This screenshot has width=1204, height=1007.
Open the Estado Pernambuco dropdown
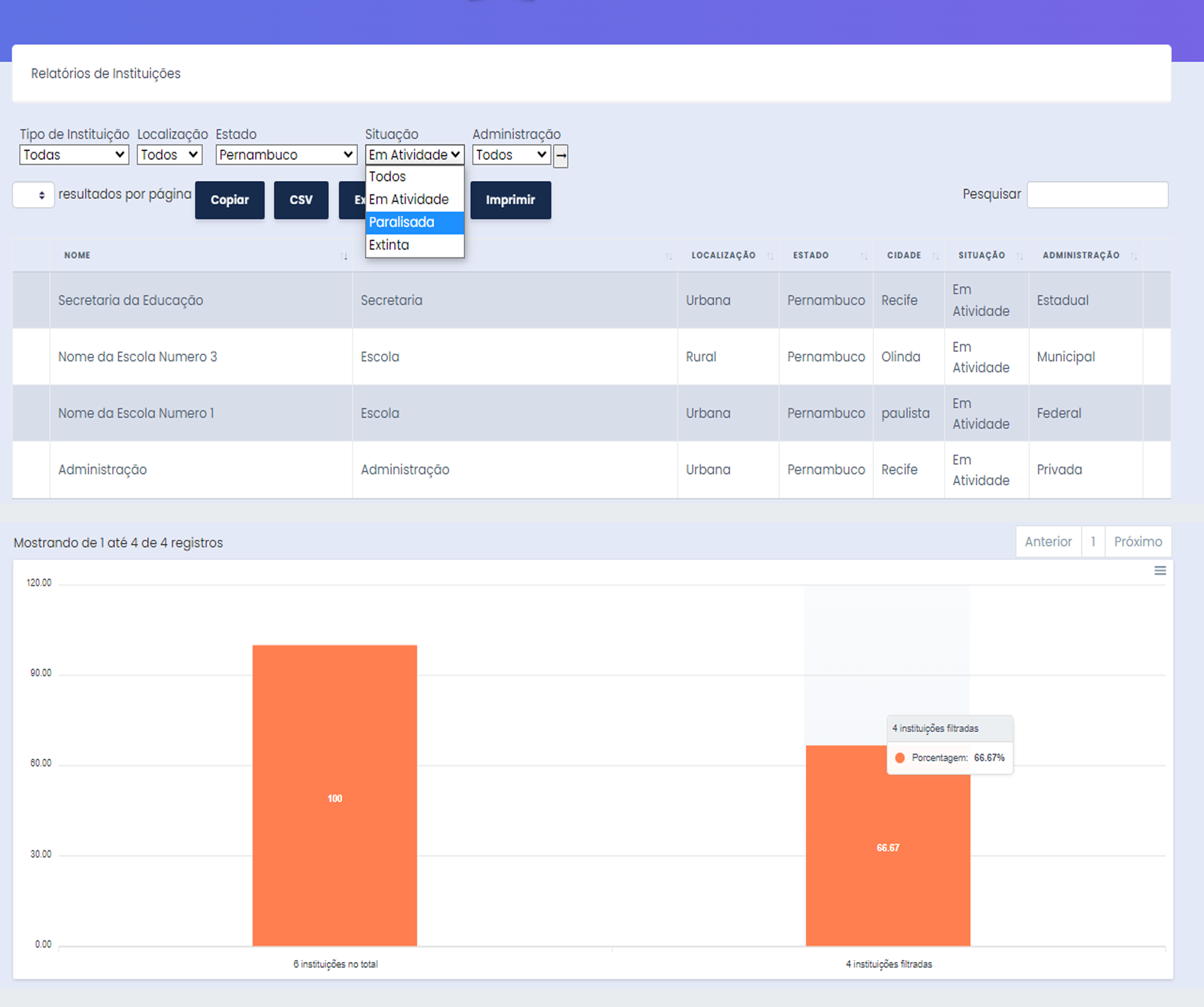pos(286,155)
